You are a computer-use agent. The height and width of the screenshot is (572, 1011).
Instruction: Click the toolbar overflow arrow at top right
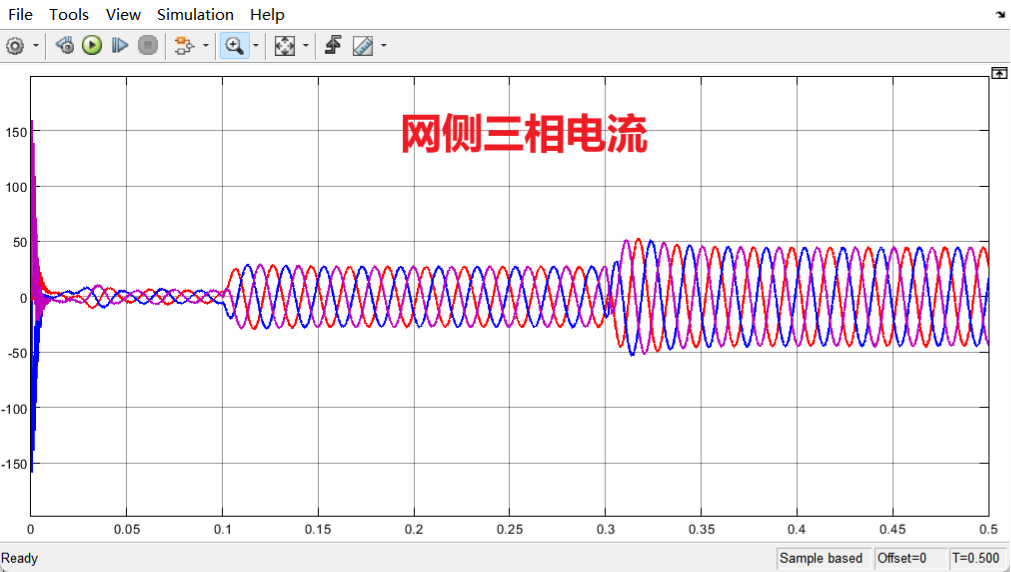coord(1000,14)
